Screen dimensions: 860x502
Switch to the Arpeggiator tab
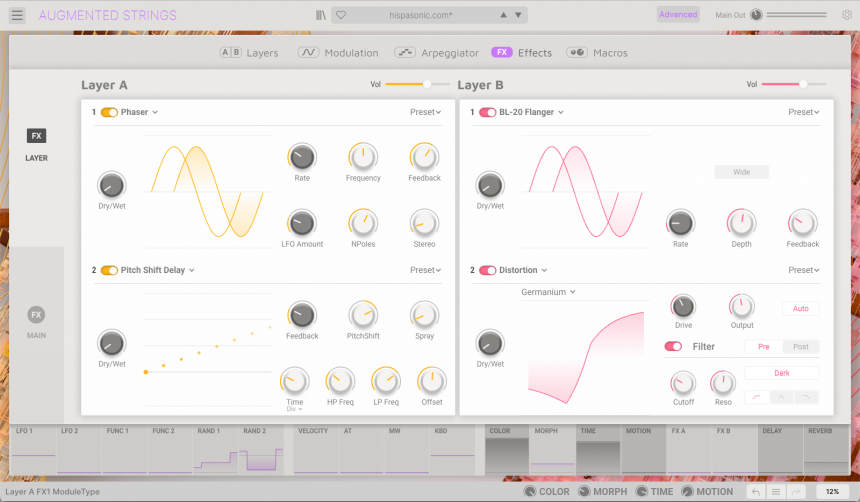(437, 53)
